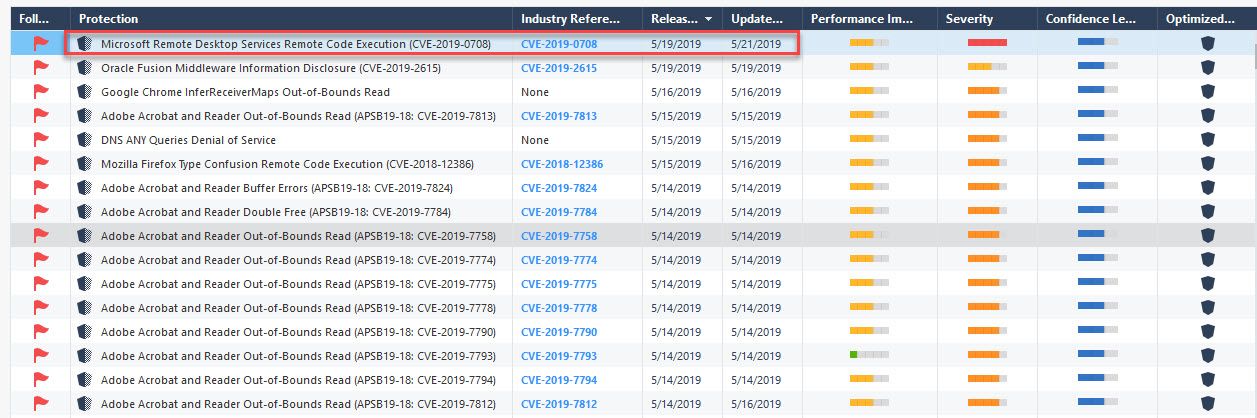Click Optimized shield for CVE-2019-7812 row
Screen dimensions: 1257x418
1207,404
